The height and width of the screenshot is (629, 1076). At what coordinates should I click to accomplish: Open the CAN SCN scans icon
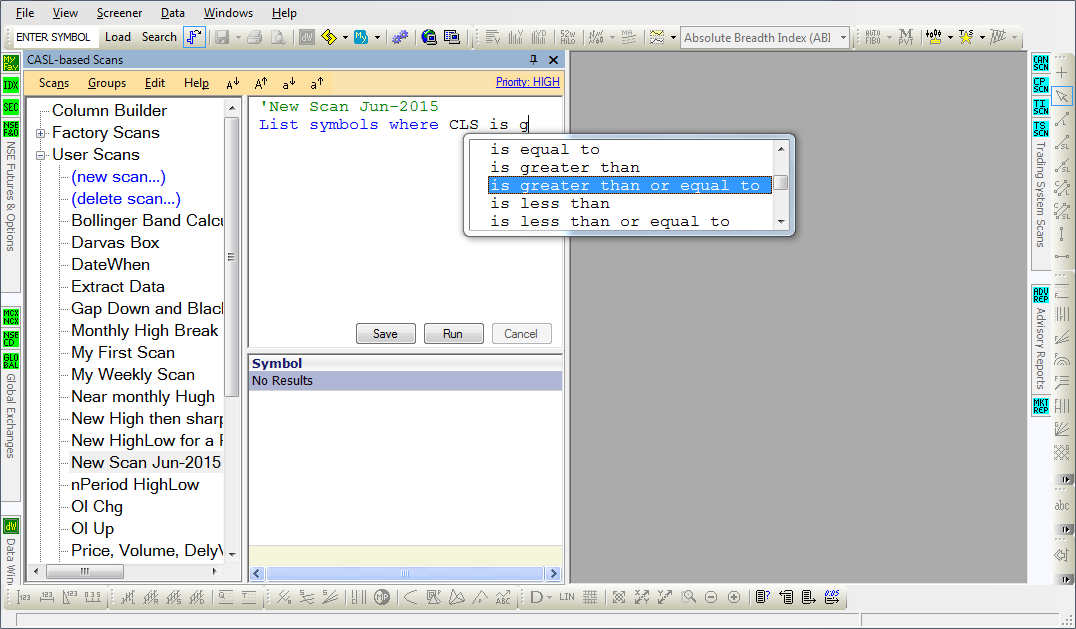point(1040,63)
